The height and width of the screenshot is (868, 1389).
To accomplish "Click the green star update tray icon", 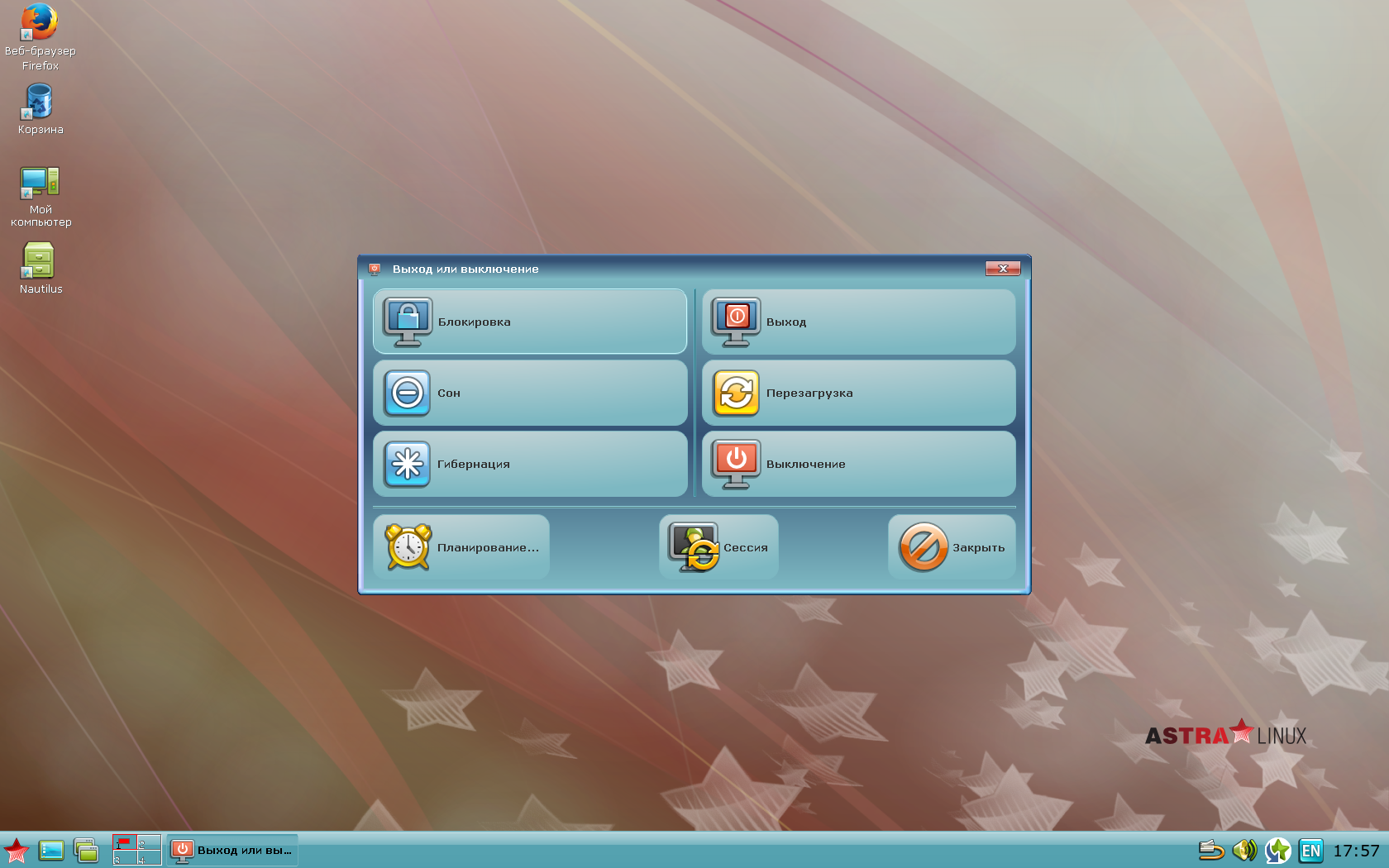I will [x=1277, y=850].
